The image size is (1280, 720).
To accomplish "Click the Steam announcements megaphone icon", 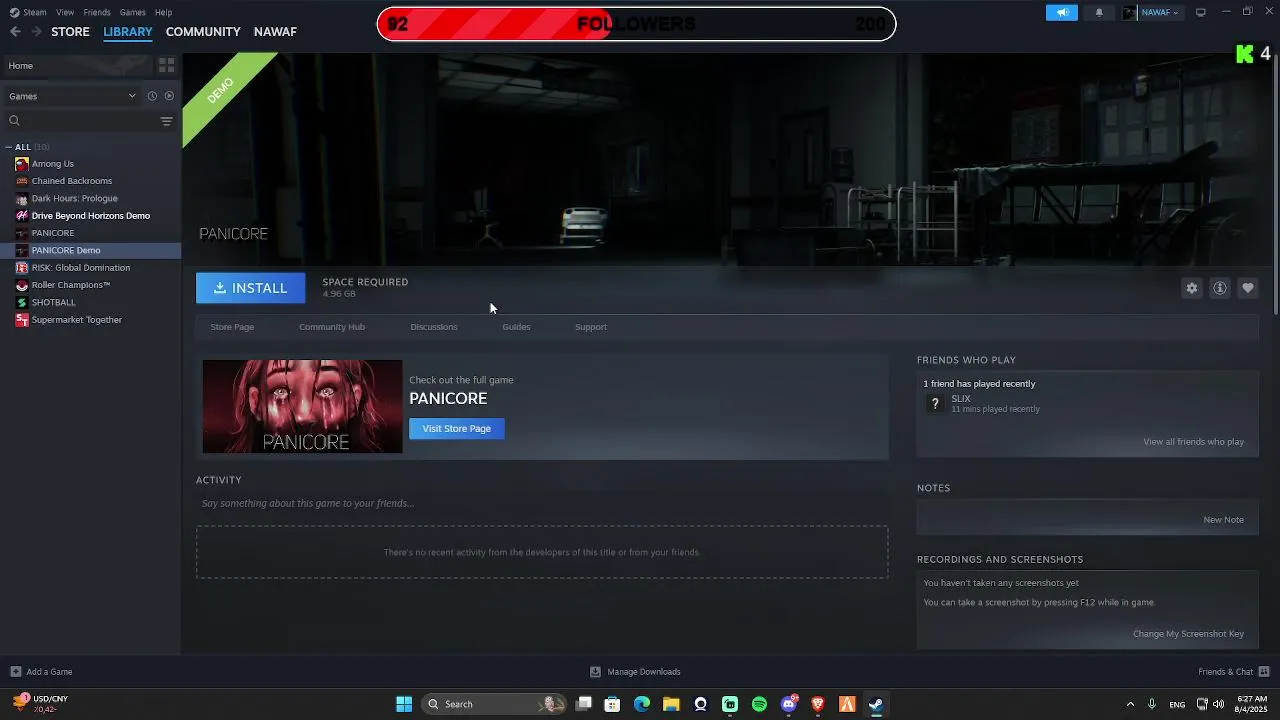I will coord(1062,12).
